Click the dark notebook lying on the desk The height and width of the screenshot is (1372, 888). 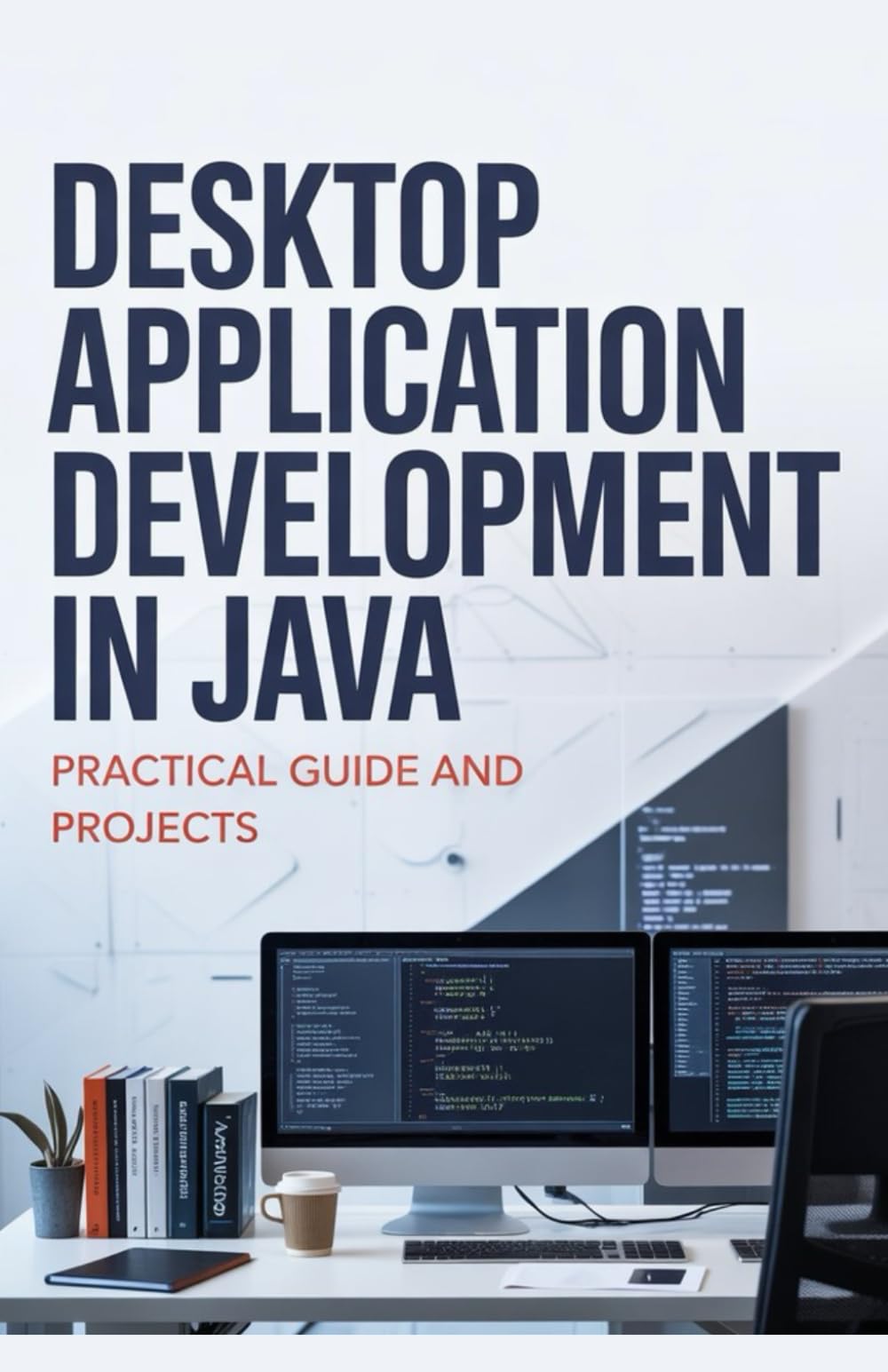tap(147, 1268)
